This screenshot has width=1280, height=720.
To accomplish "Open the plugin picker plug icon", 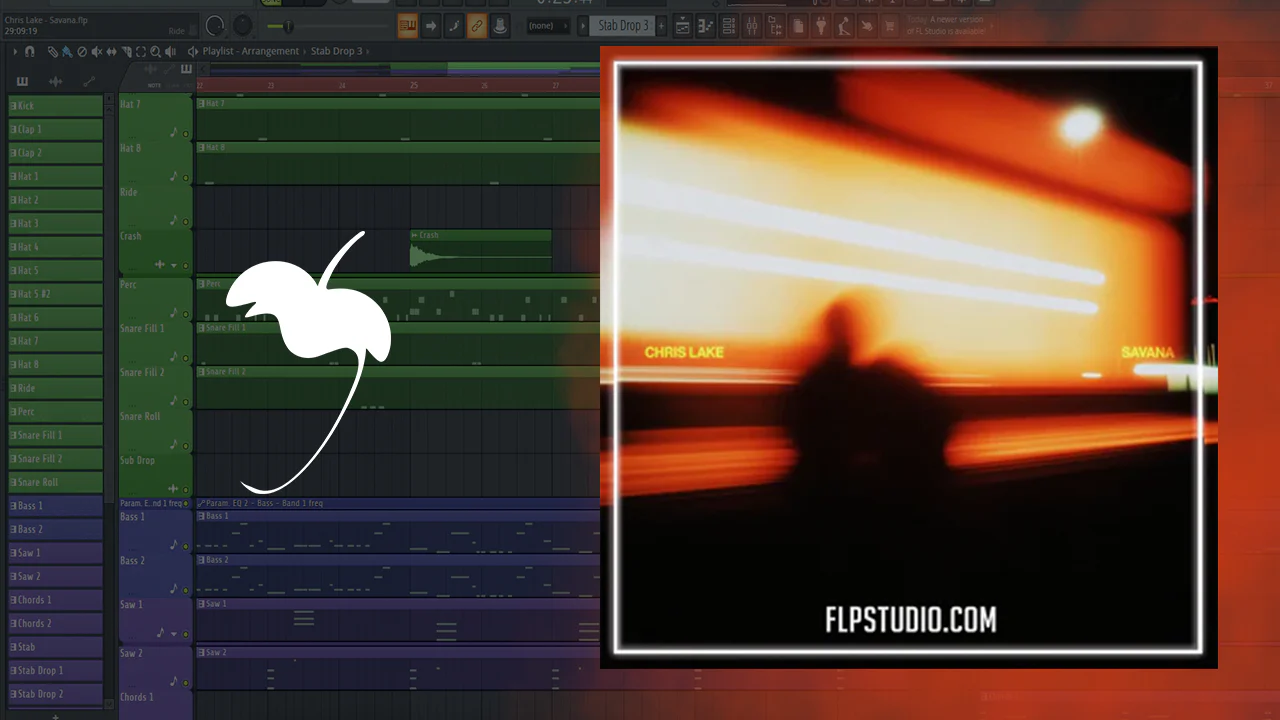I will click(x=821, y=26).
